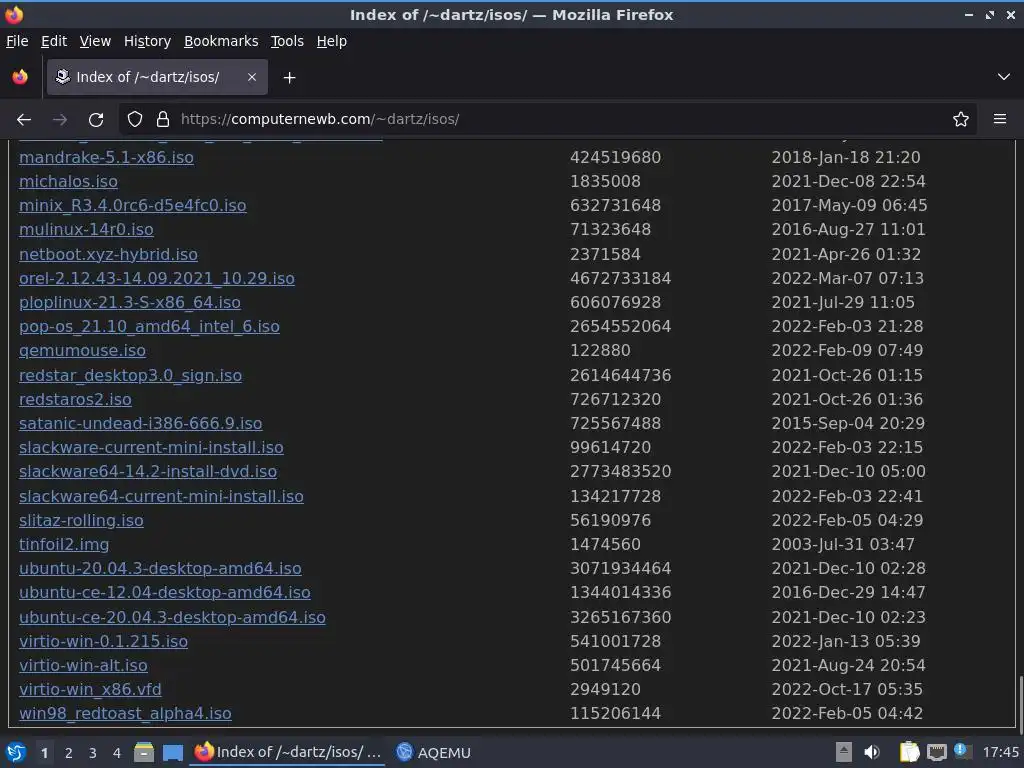
Task: View site security via the padlock icon
Action: tap(163, 120)
